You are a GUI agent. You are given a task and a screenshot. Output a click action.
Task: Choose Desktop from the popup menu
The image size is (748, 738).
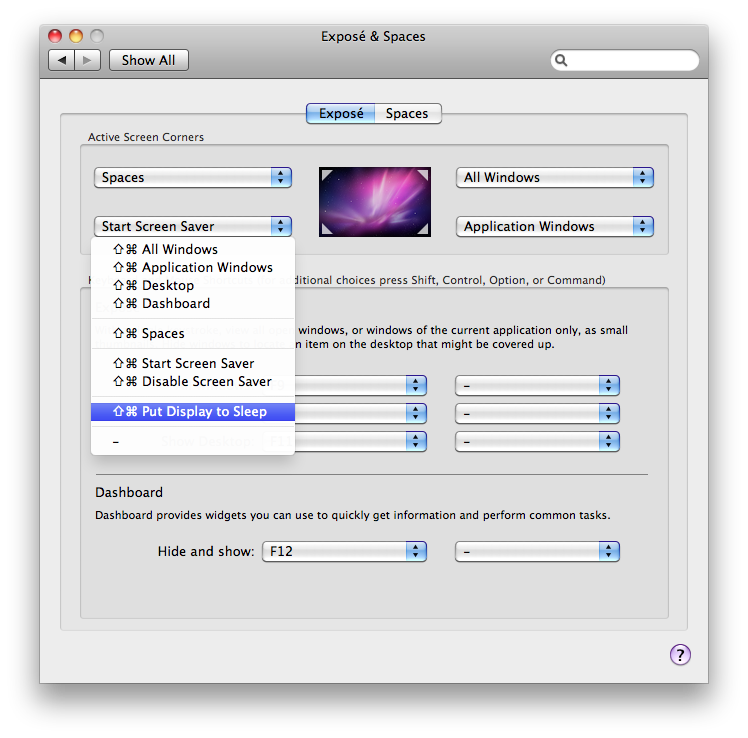(193, 286)
